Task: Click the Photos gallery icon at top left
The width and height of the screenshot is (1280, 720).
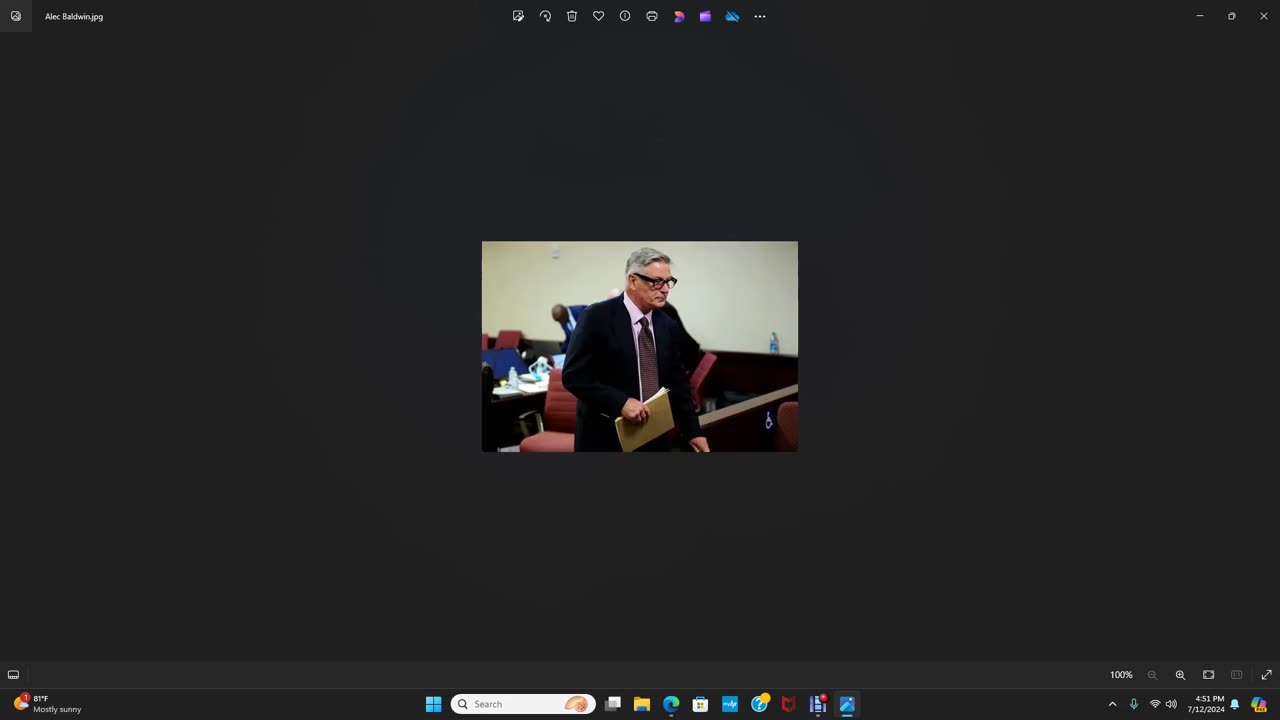Action: (x=16, y=16)
